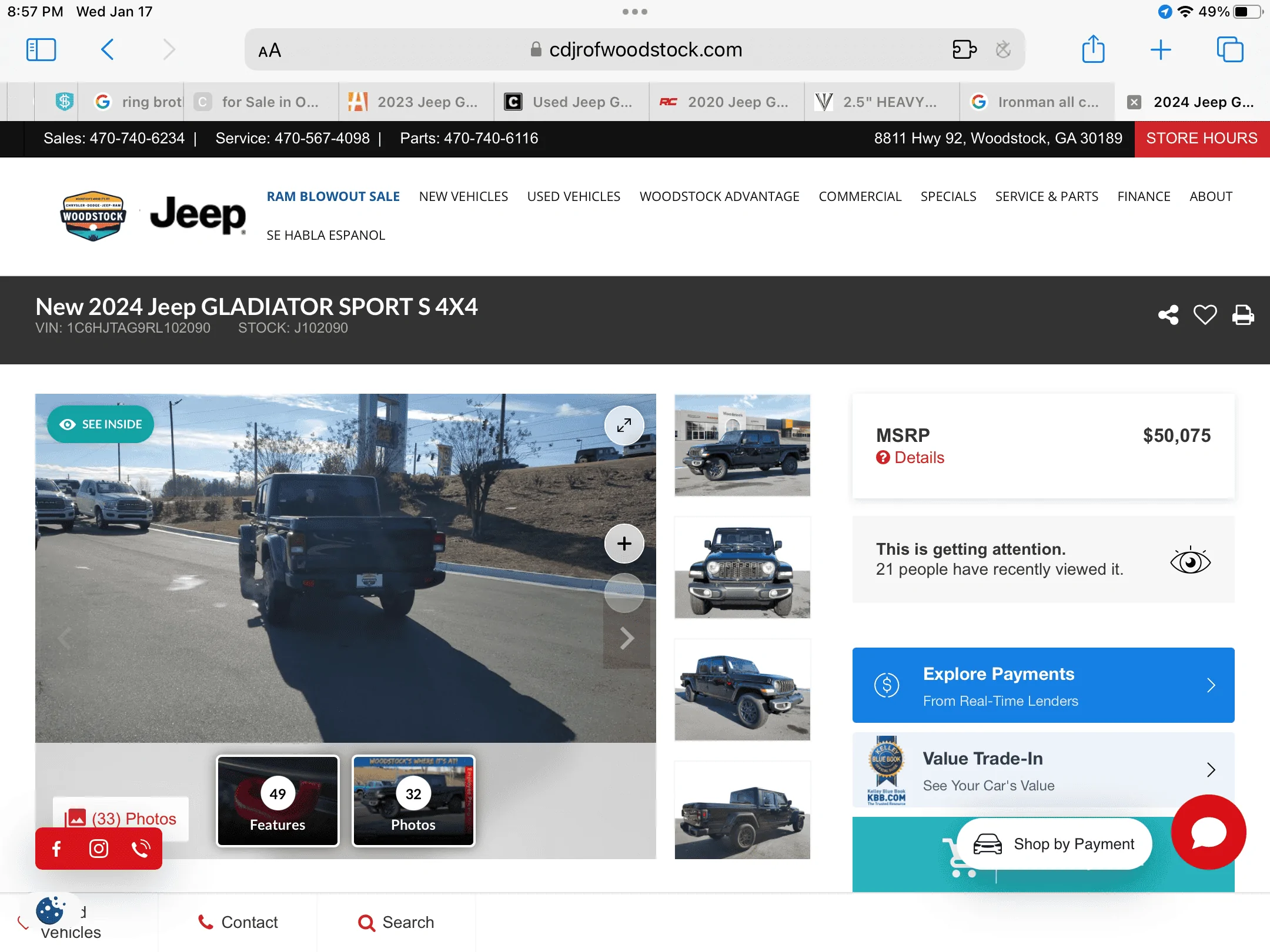The width and height of the screenshot is (1270, 952).
Task: Select the rear three-quarter thumbnail at bottom
Action: 742,811
